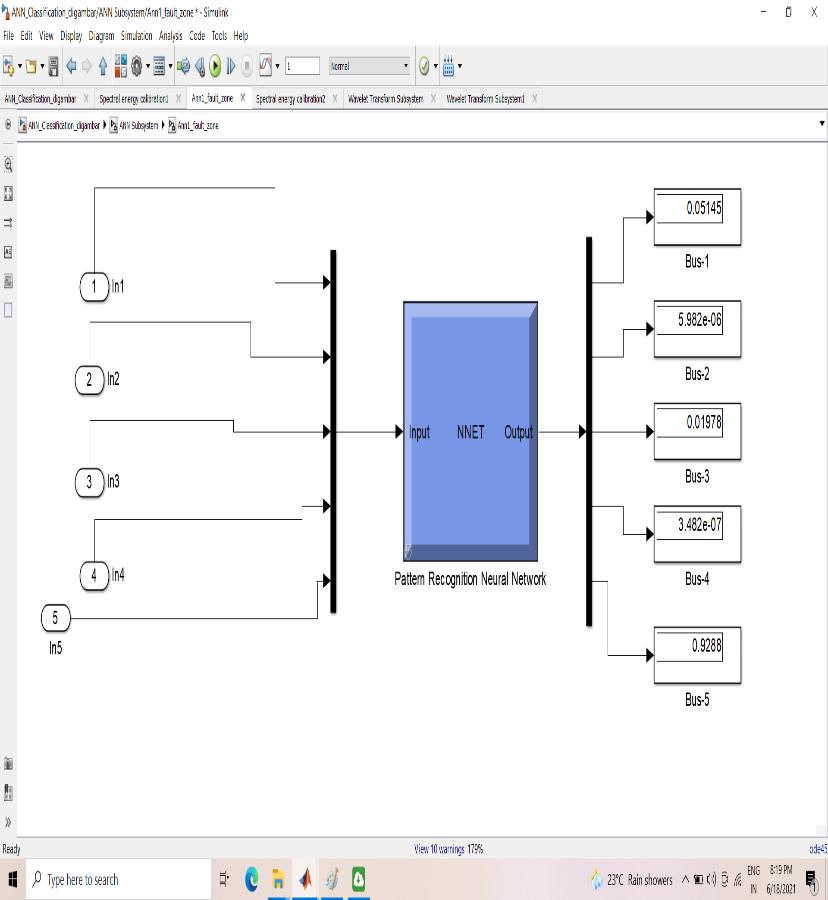Open the Display menu
The width and height of the screenshot is (828, 900).
tap(71, 36)
